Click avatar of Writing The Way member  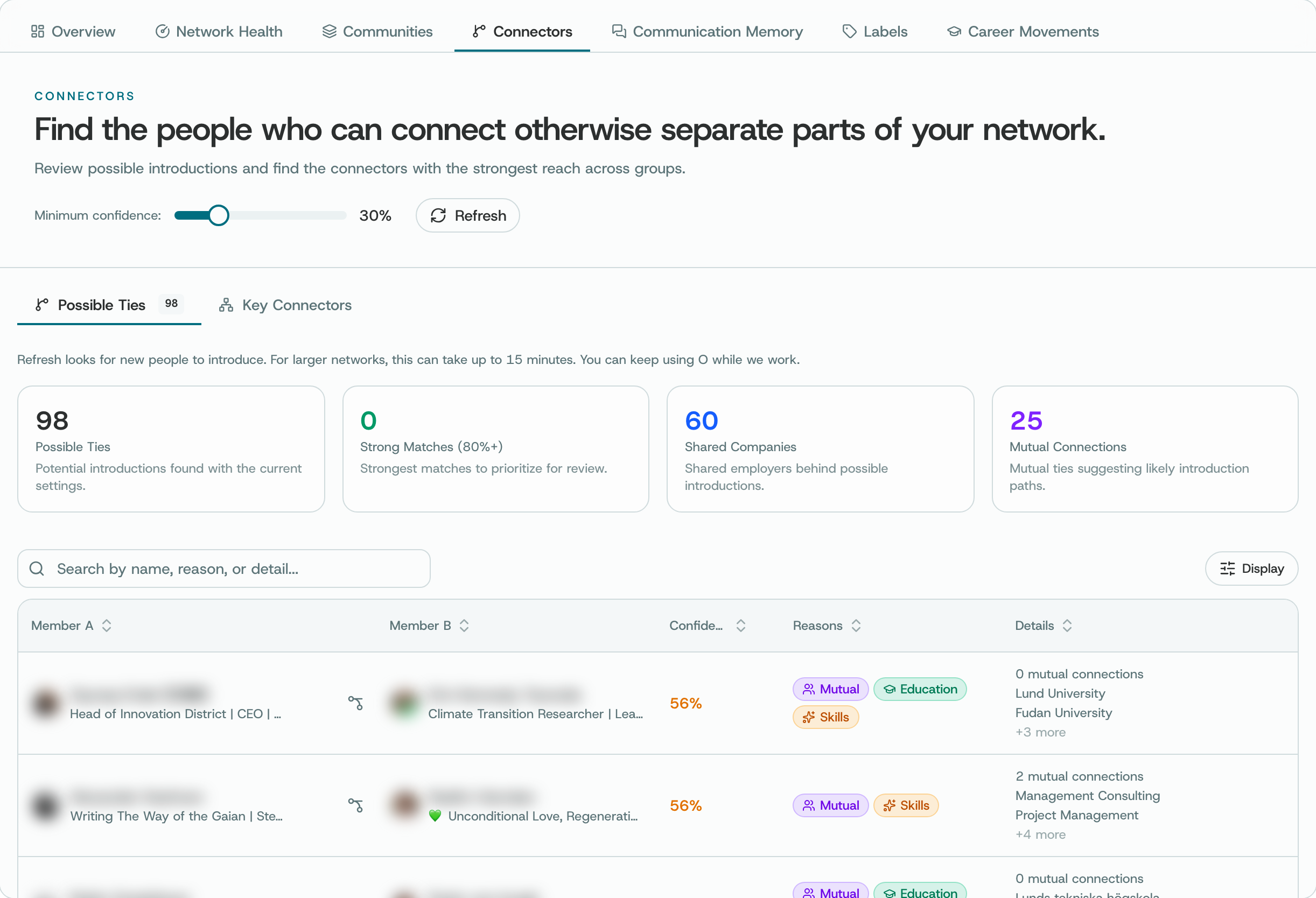point(46,805)
